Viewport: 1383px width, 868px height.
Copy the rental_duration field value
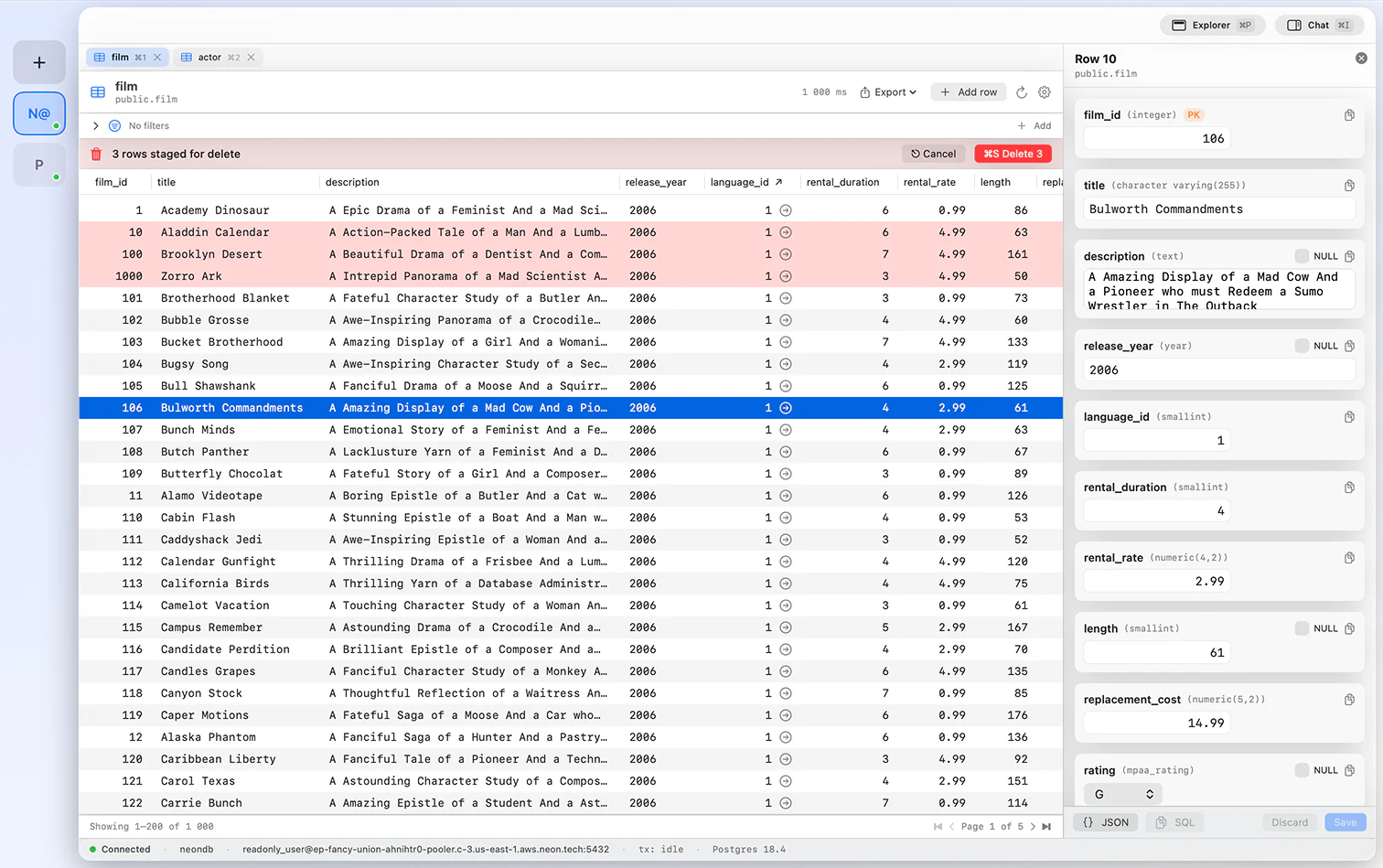(1349, 488)
